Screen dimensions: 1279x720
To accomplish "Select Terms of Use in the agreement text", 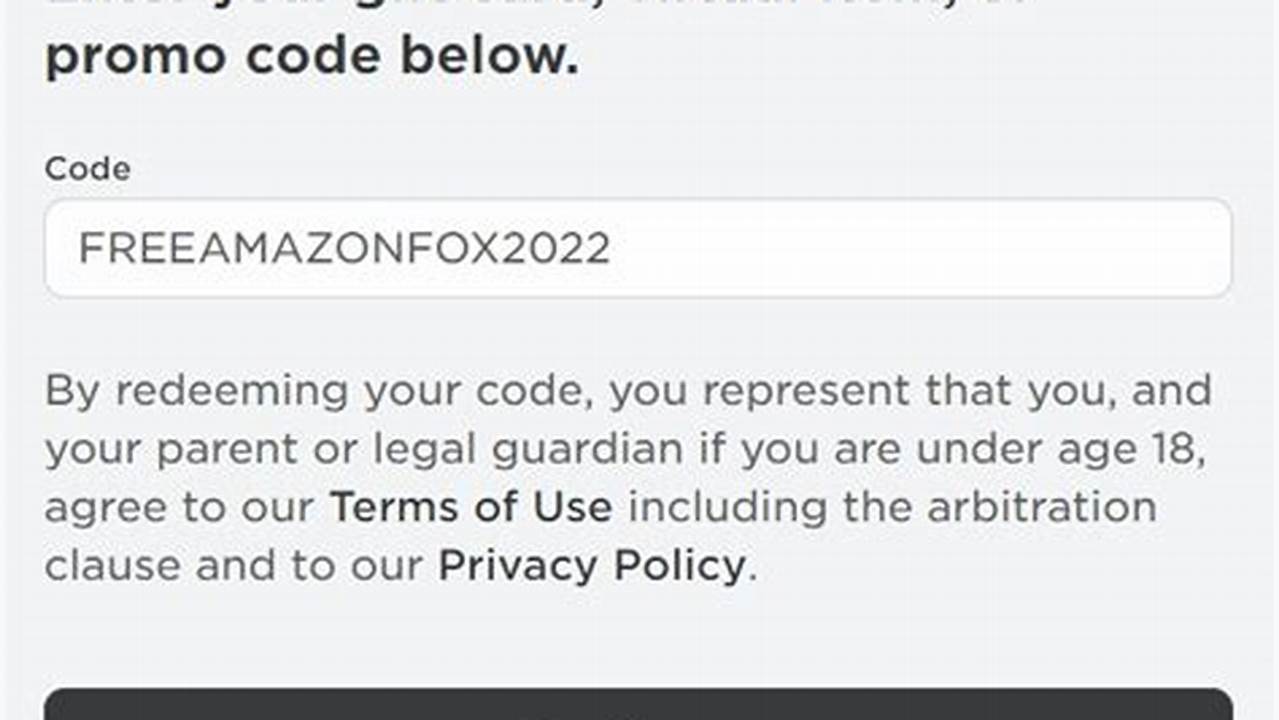I will pos(472,506).
